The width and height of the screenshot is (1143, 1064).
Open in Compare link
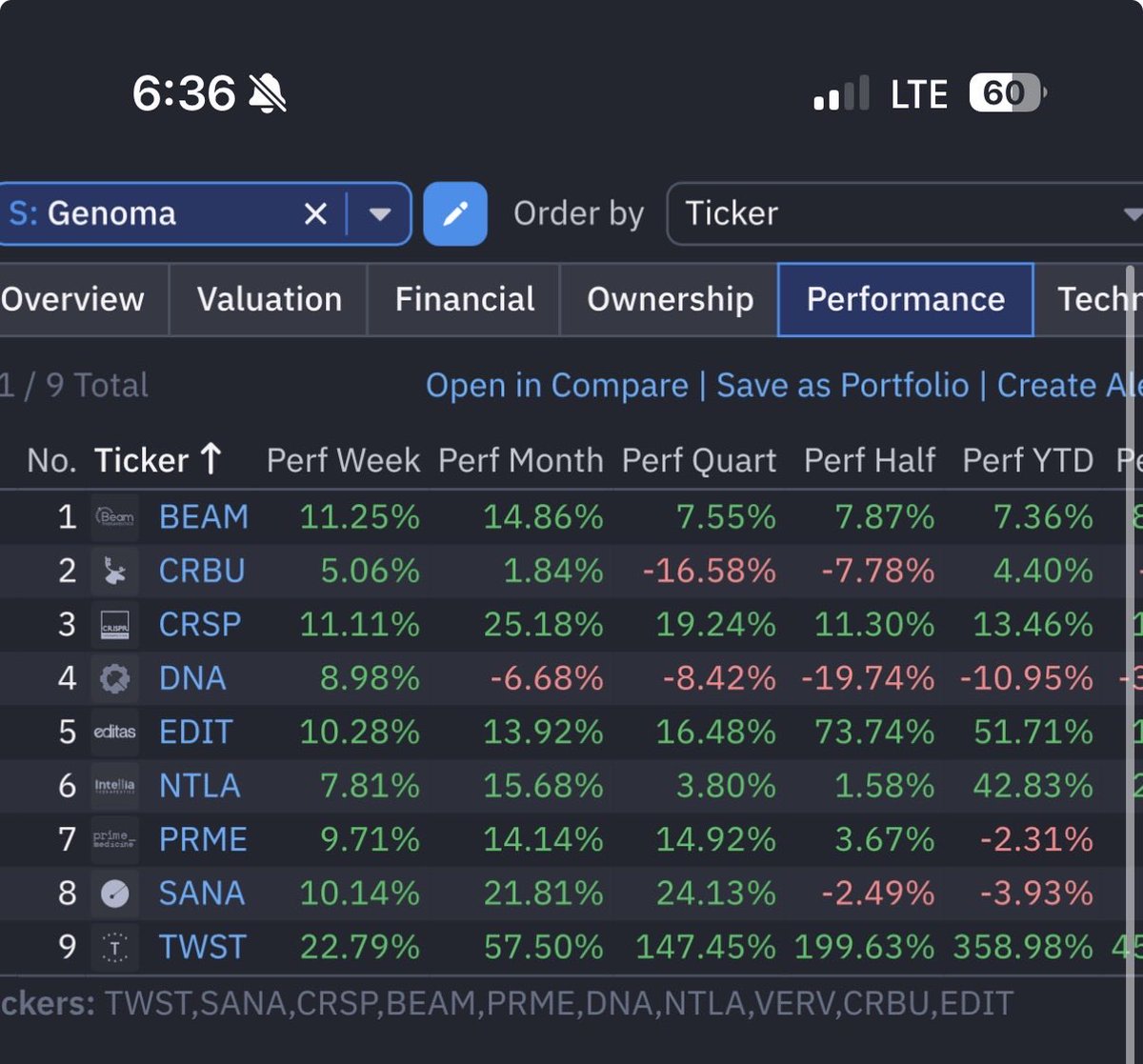(556, 386)
